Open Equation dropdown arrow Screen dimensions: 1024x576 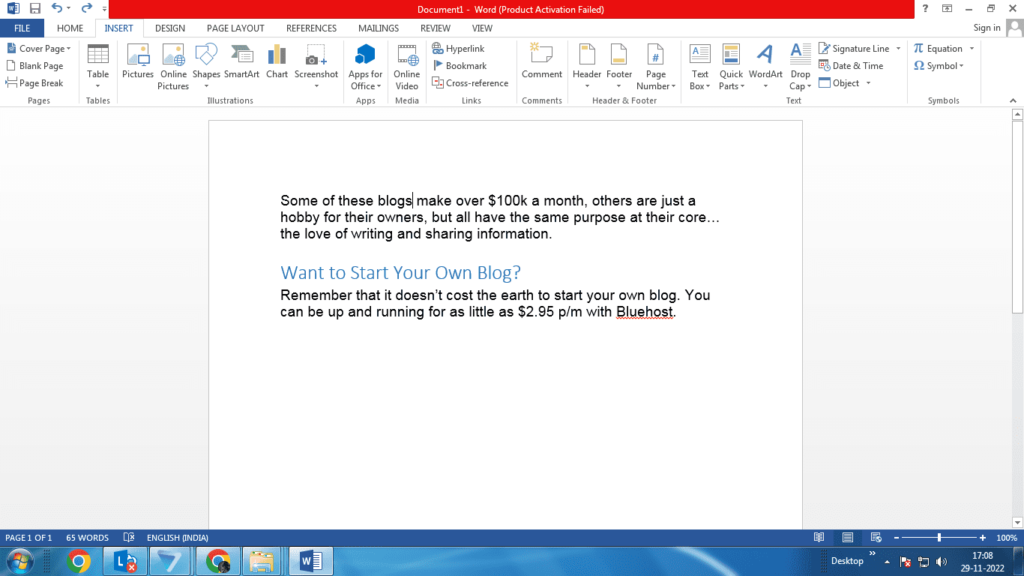pos(972,48)
